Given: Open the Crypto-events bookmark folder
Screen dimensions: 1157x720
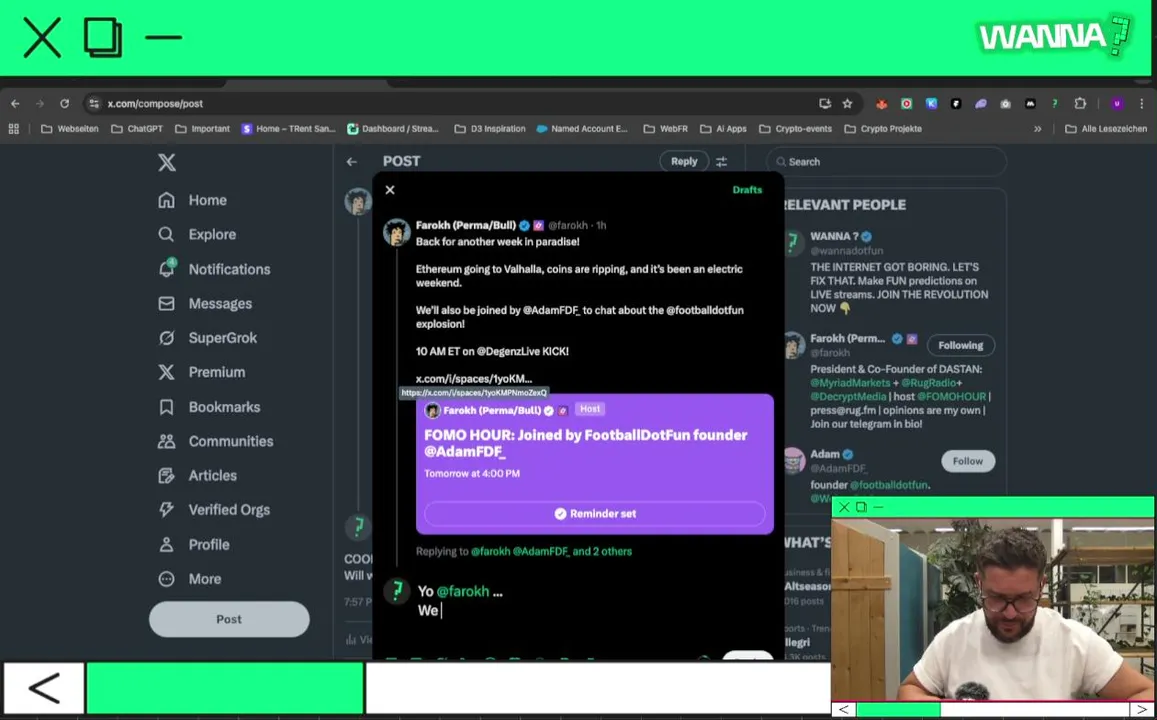Looking at the screenshot, I should 795,128.
